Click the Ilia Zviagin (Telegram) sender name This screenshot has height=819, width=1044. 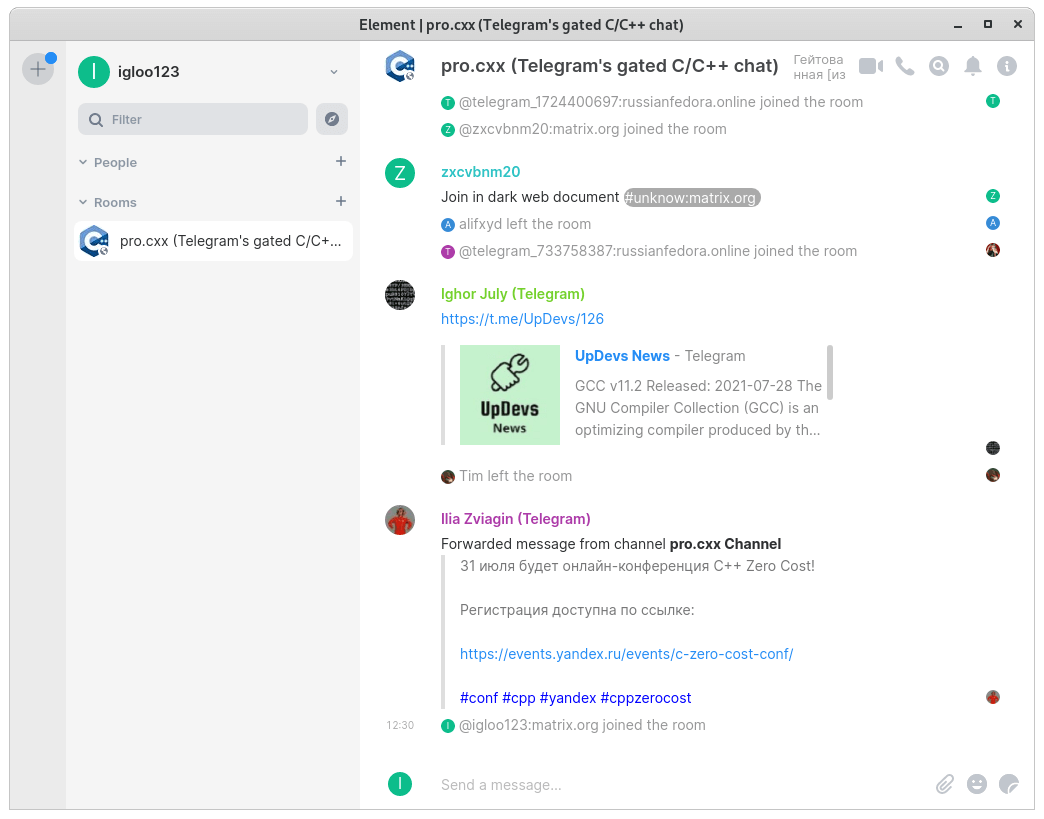pos(515,519)
